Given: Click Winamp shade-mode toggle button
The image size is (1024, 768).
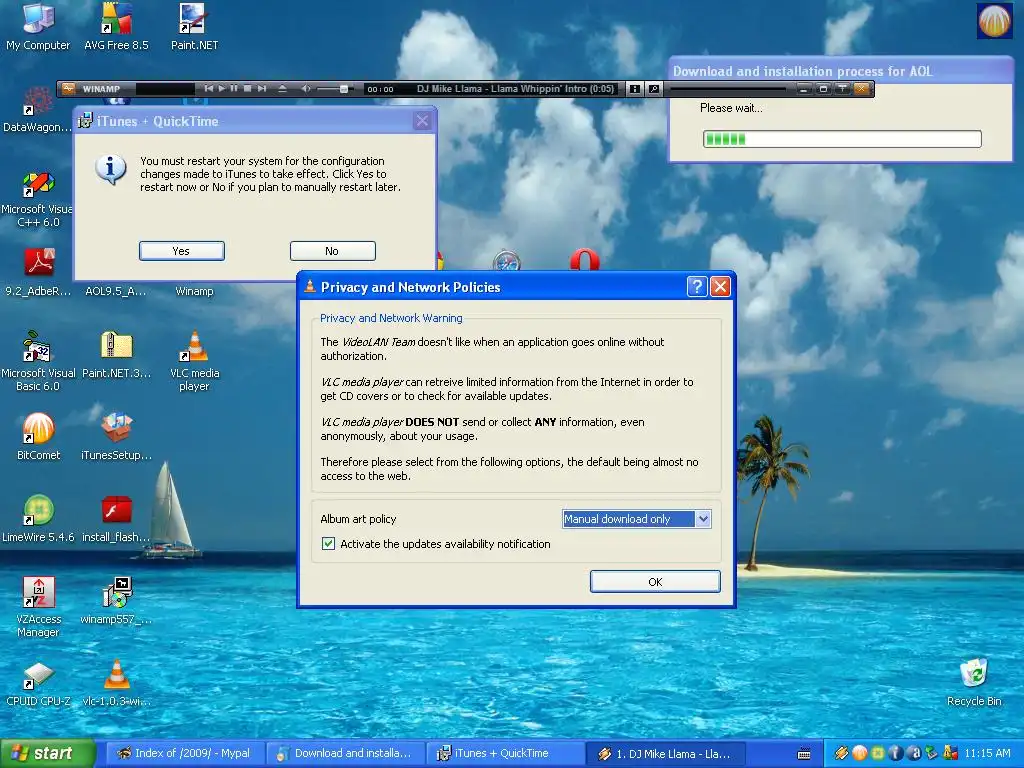Looking at the screenshot, I should point(842,89).
